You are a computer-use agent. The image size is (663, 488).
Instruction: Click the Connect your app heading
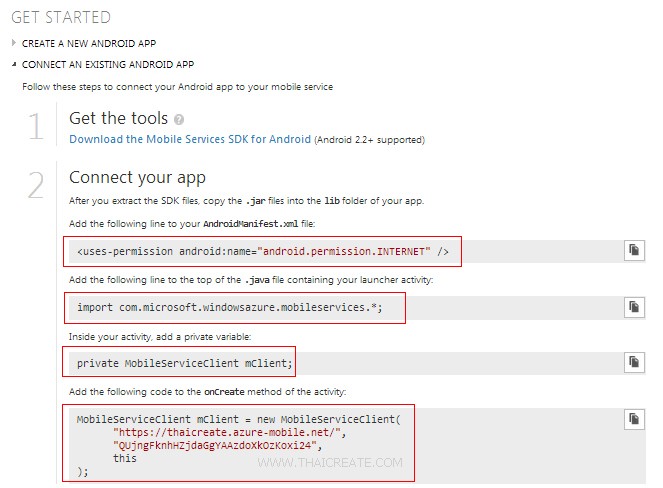137,177
